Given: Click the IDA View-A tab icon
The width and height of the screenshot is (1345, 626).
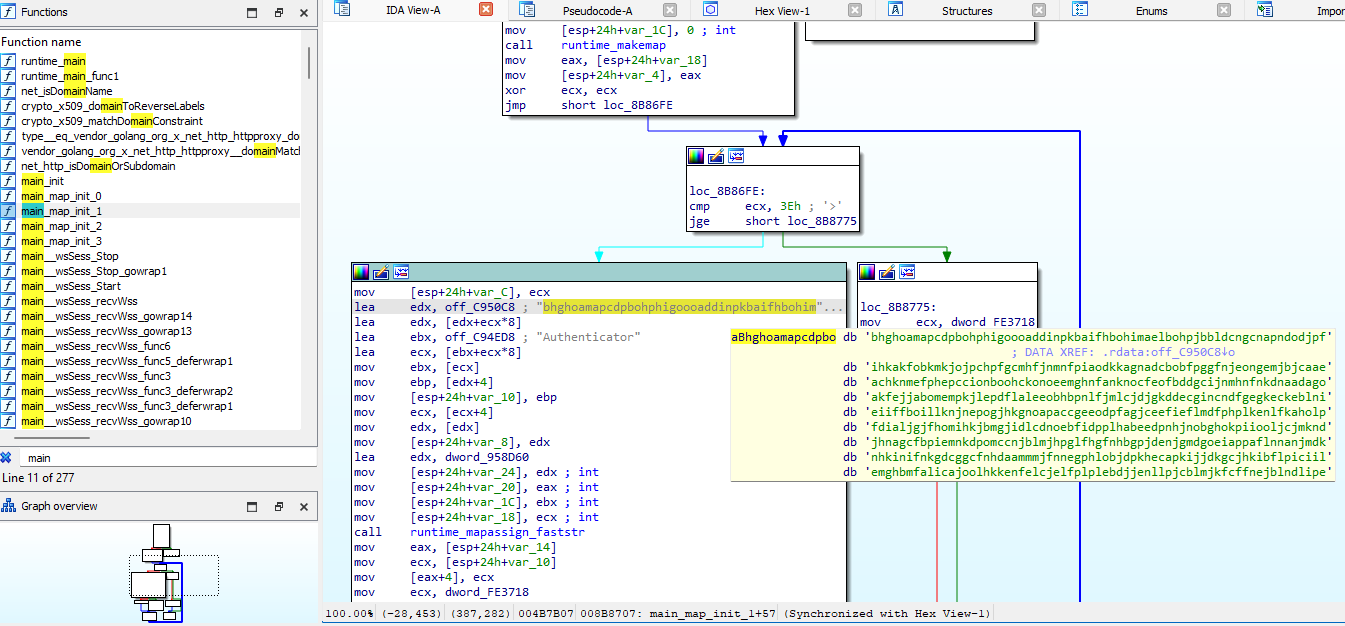Looking at the screenshot, I should 342,10.
